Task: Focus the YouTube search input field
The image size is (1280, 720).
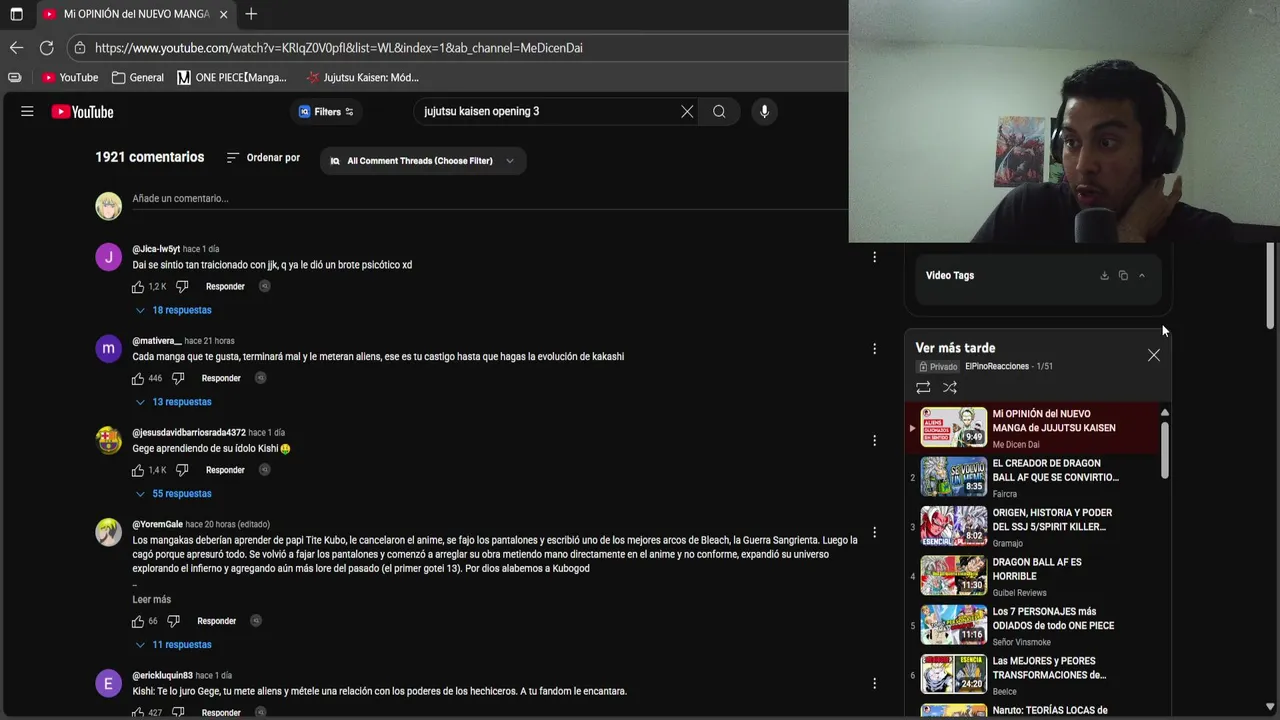Action: [547, 112]
